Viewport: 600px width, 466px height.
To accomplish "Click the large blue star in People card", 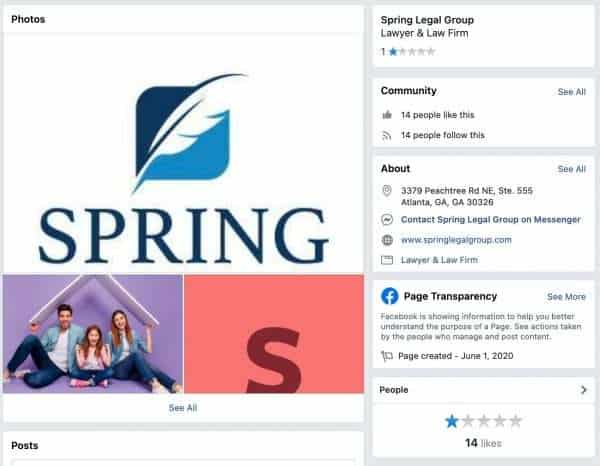I will [452, 421].
